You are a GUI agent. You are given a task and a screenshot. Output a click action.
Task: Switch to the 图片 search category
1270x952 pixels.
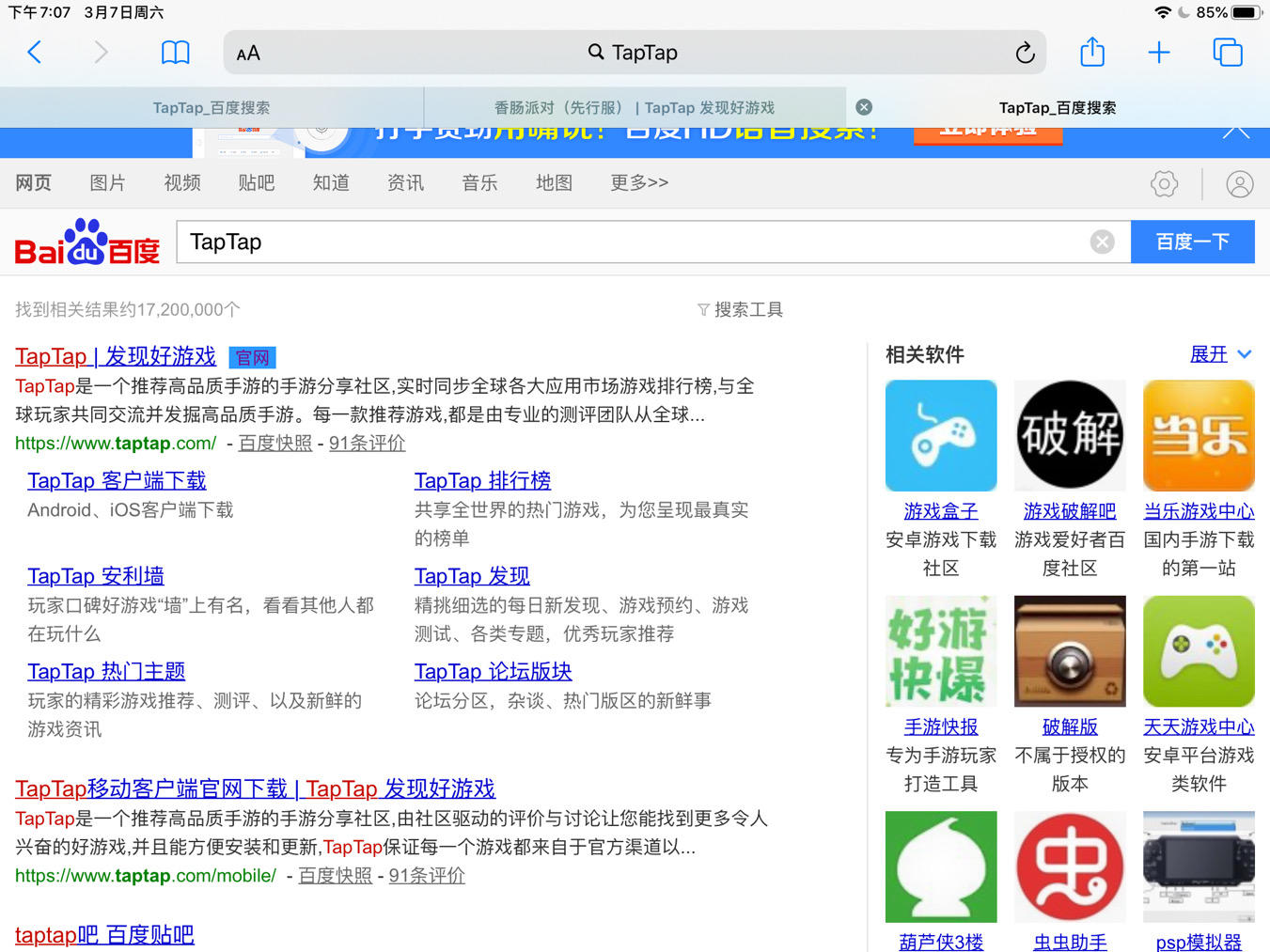pos(107,182)
